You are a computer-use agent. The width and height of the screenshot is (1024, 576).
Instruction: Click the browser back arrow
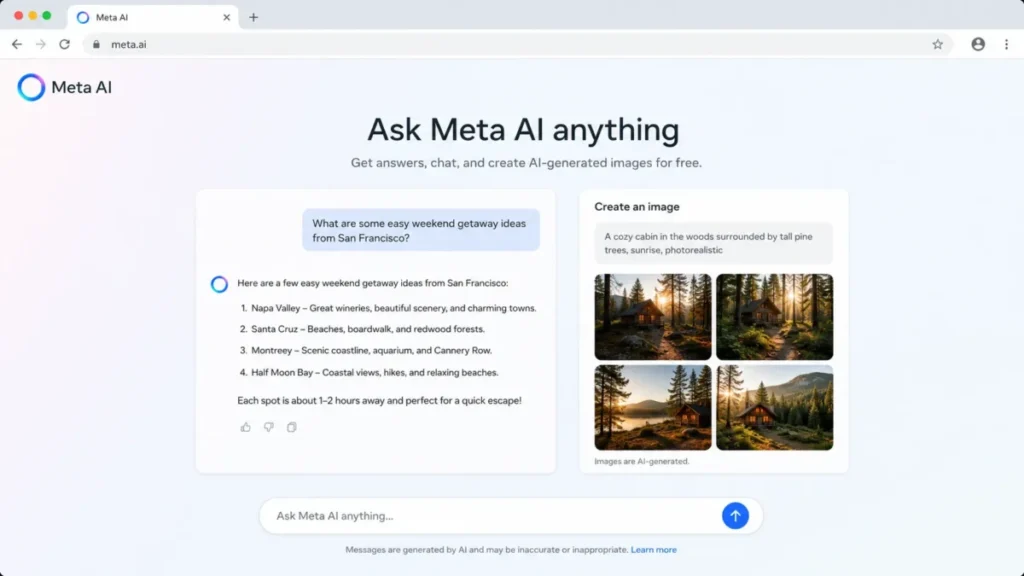click(x=17, y=44)
